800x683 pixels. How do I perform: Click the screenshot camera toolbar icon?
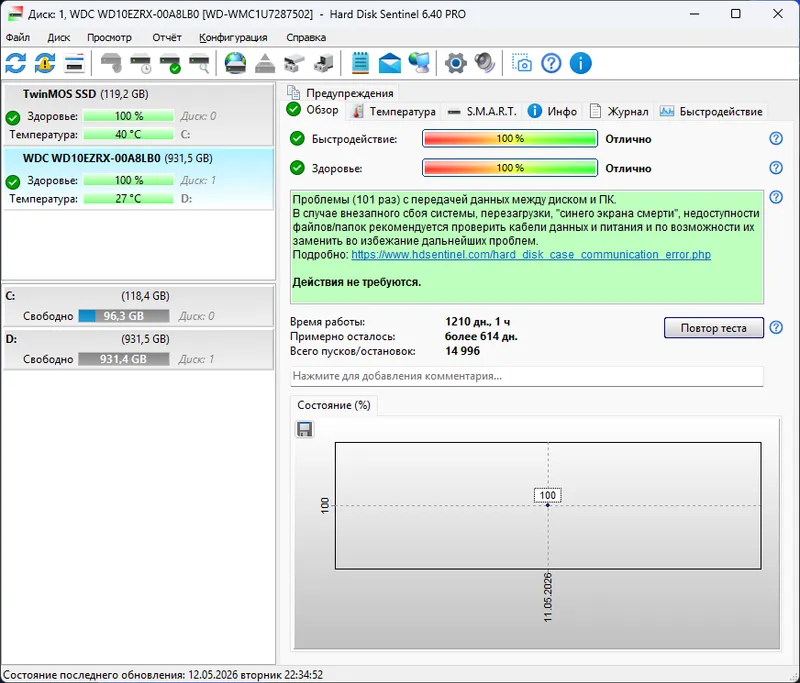coord(522,63)
